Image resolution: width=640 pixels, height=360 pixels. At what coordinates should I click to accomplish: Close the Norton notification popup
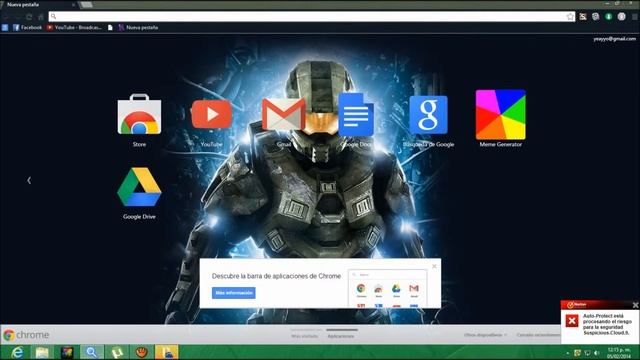tap(635, 305)
